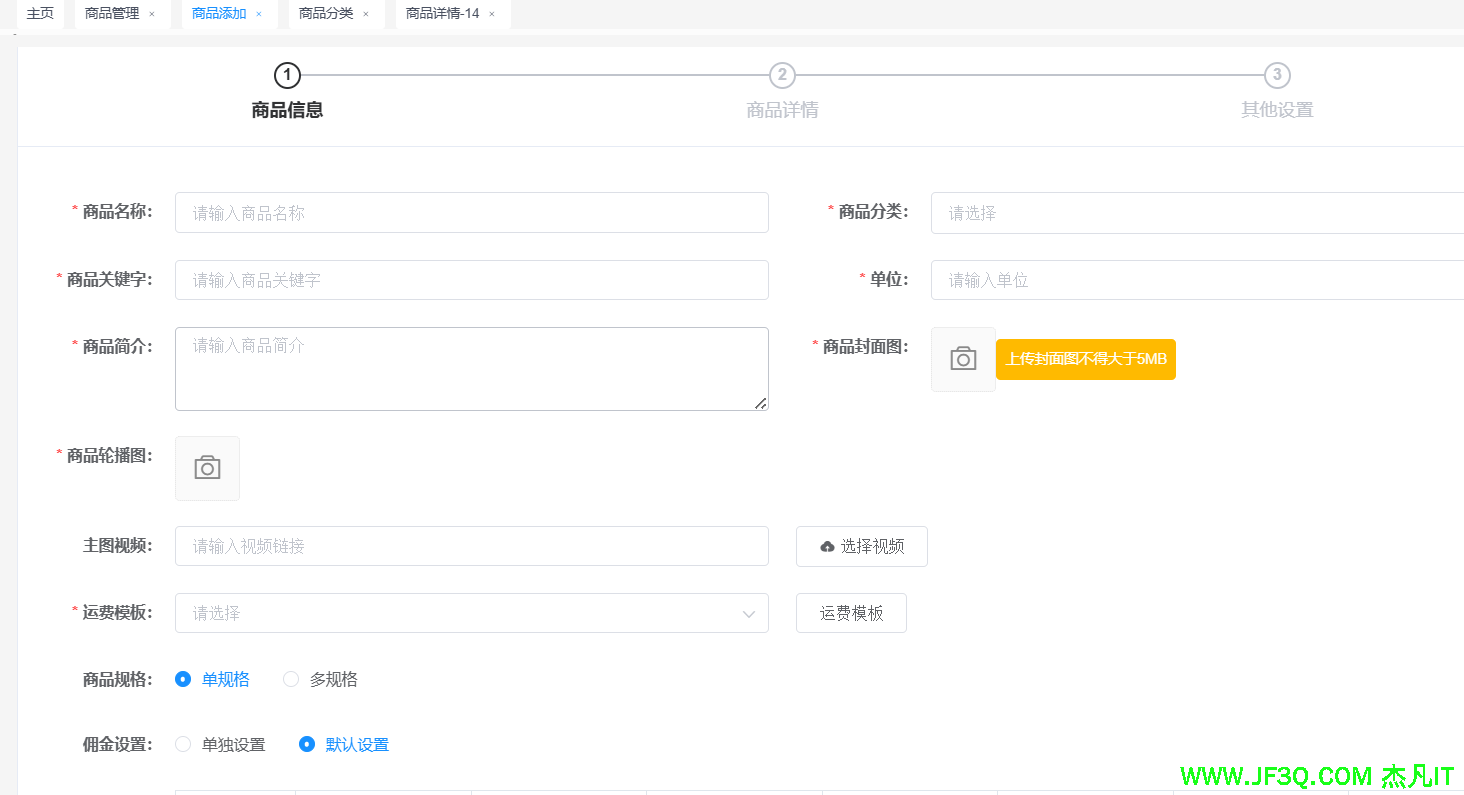Close the 商品分类 tab
The image size is (1464, 795).
coord(366,14)
